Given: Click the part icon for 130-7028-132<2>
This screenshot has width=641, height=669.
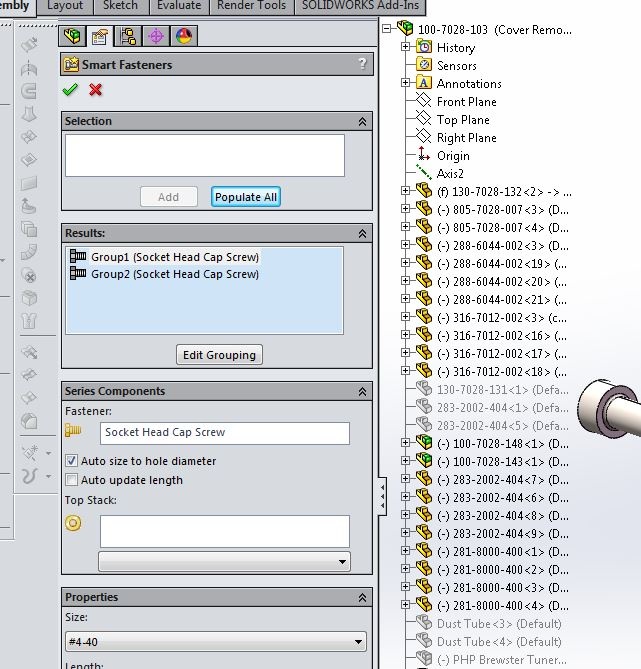Looking at the screenshot, I should click(x=424, y=190).
